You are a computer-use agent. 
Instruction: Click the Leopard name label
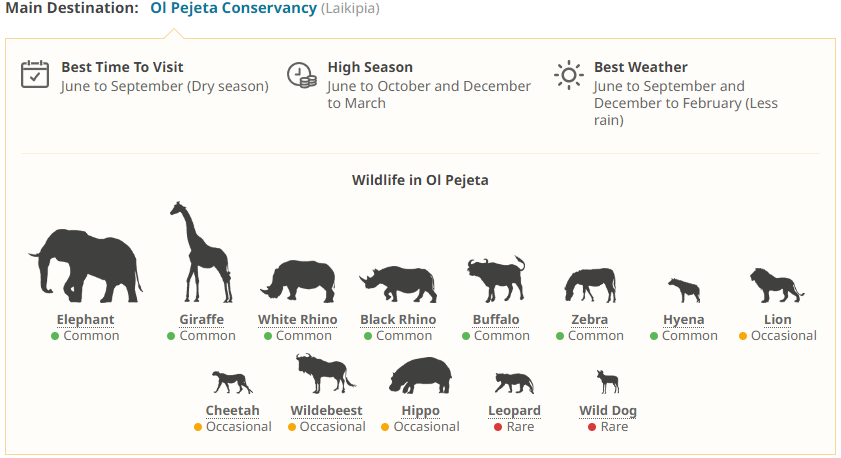coord(514,411)
